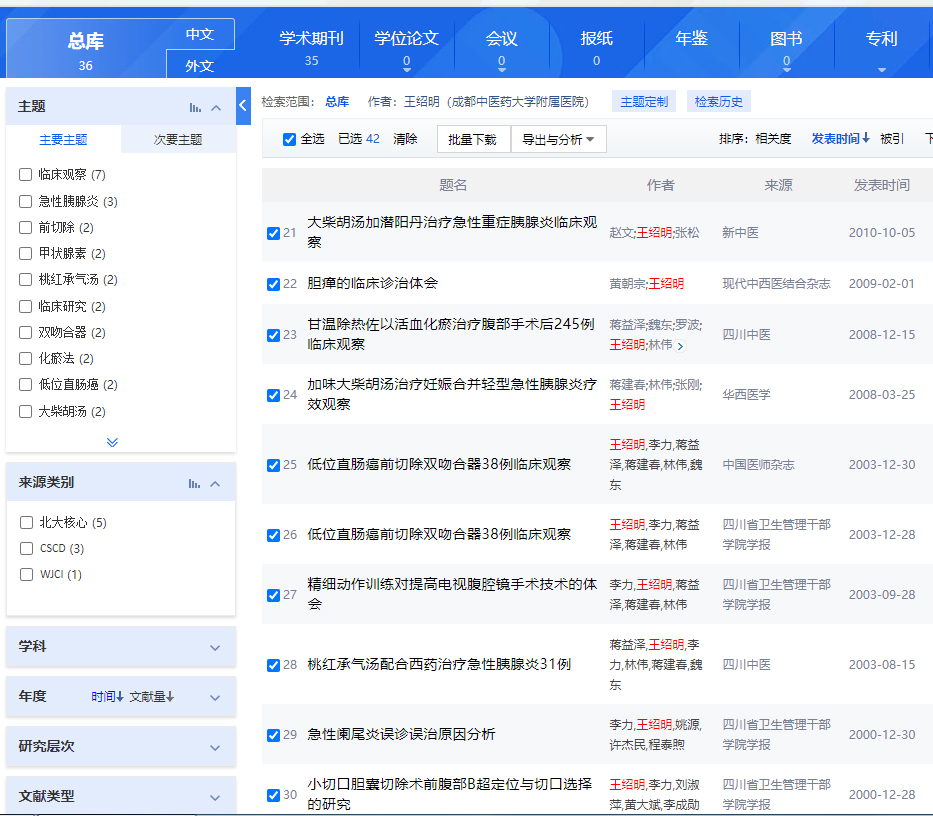Image resolution: width=933 pixels, height=816 pixels.
Task: Click the 批量下载 button
Action: tap(473, 140)
